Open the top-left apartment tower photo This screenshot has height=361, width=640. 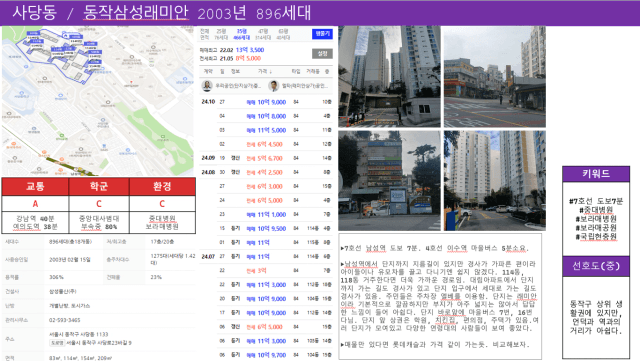[389, 76]
